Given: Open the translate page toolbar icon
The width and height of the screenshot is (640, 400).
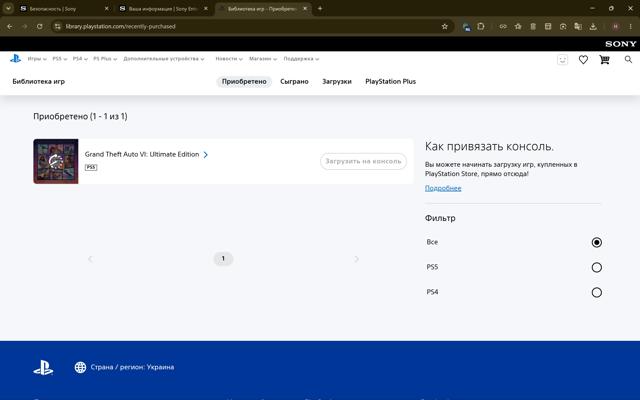Looking at the screenshot, I should [x=578, y=27].
